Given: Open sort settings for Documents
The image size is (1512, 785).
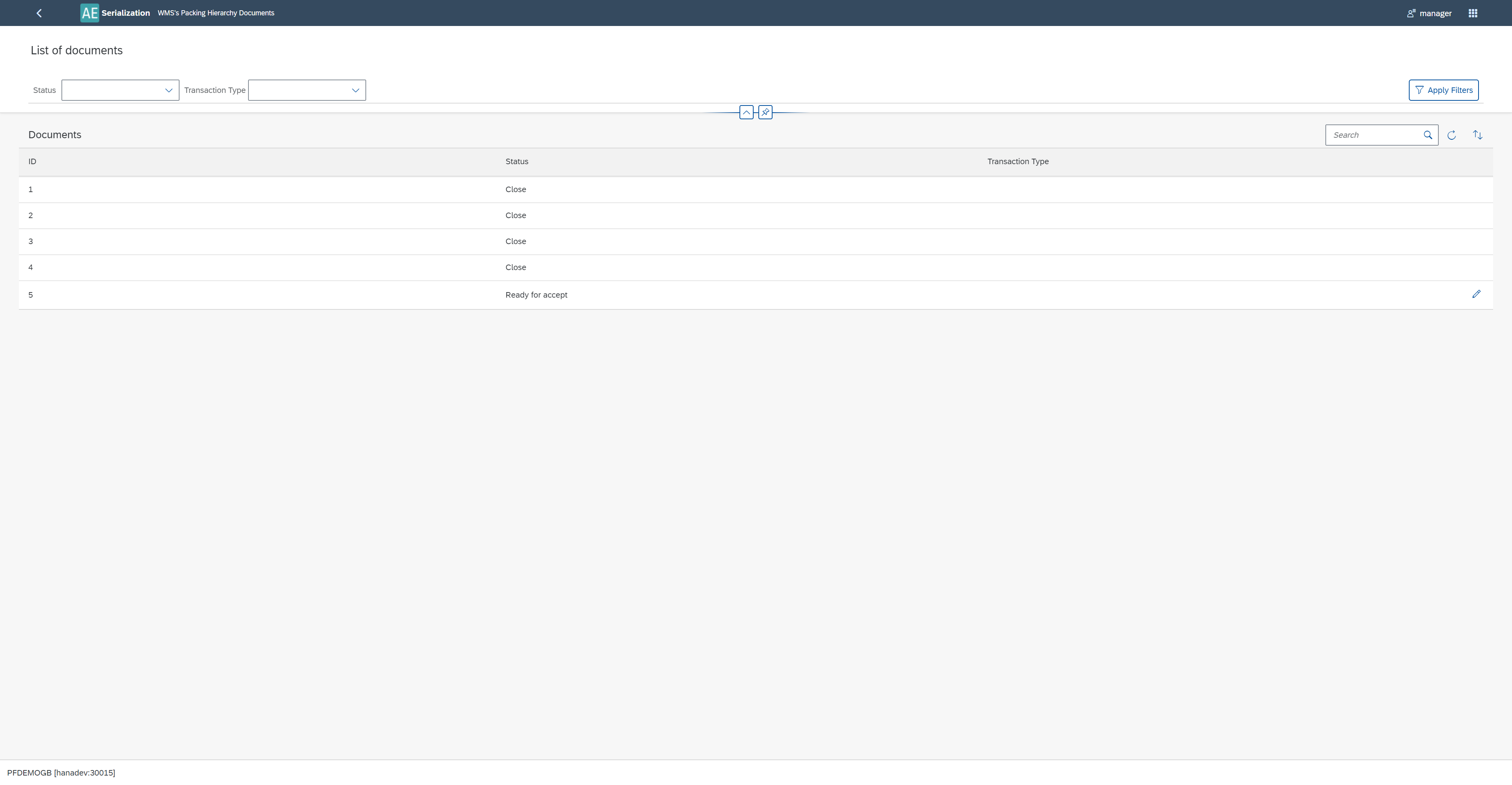Looking at the screenshot, I should pyautogui.click(x=1477, y=135).
